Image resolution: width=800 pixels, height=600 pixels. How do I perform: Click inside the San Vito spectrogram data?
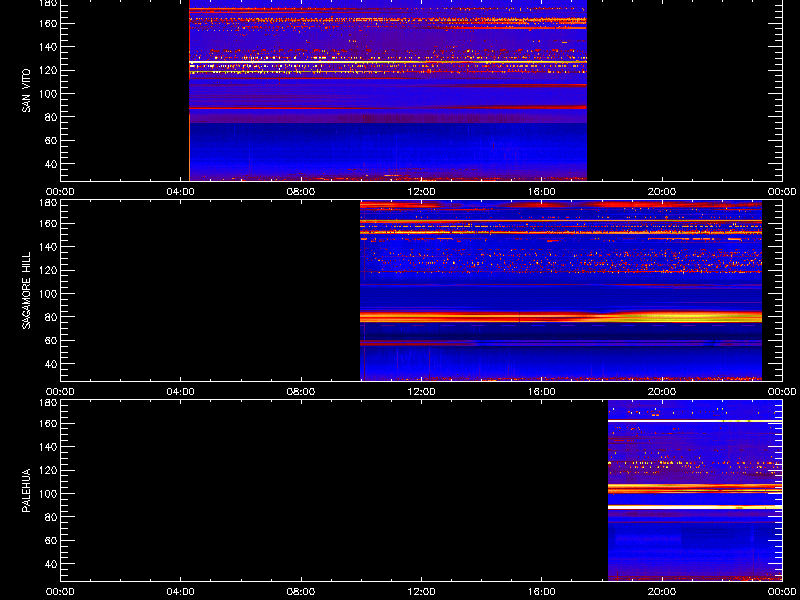pos(388,91)
